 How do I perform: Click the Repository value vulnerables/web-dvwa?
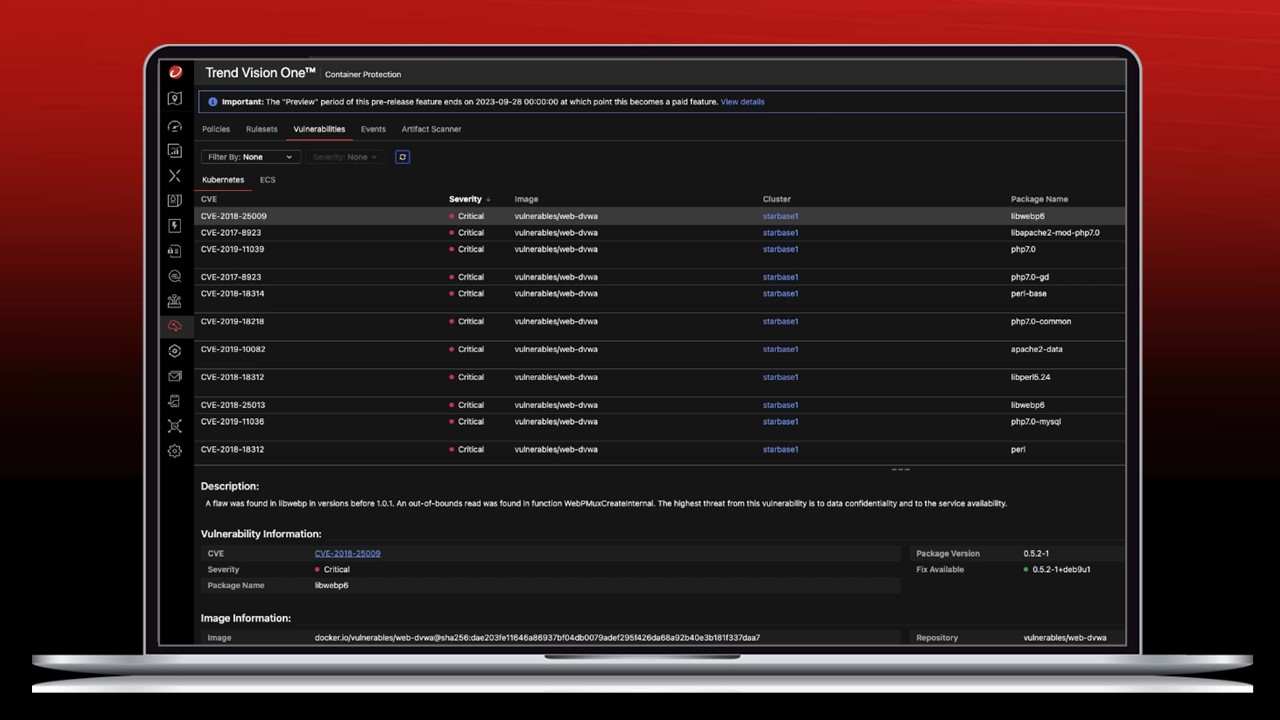click(1065, 638)
